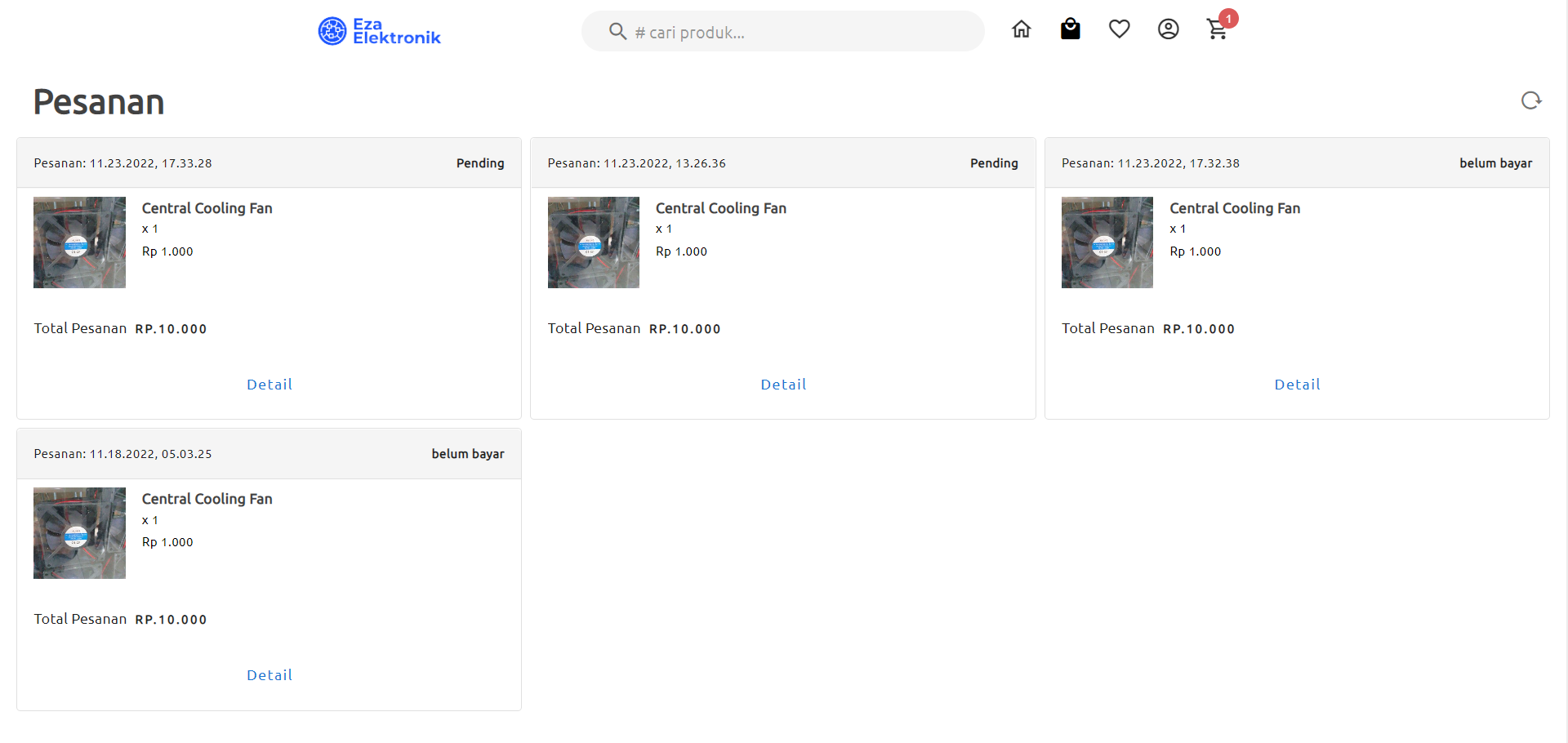Open the wishlist heart icon
This screenshot has height=743, width=1568.
click(x=1119, y=29)
